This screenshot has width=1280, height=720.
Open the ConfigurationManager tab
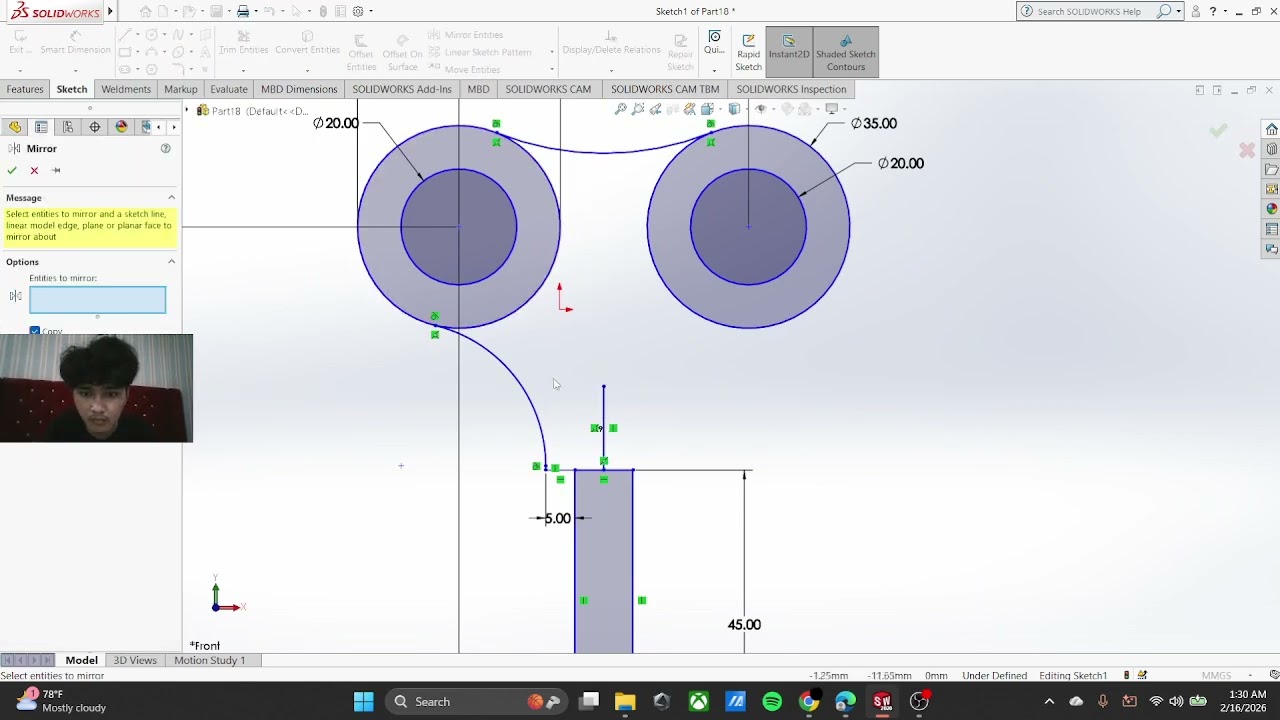[68, 127]
